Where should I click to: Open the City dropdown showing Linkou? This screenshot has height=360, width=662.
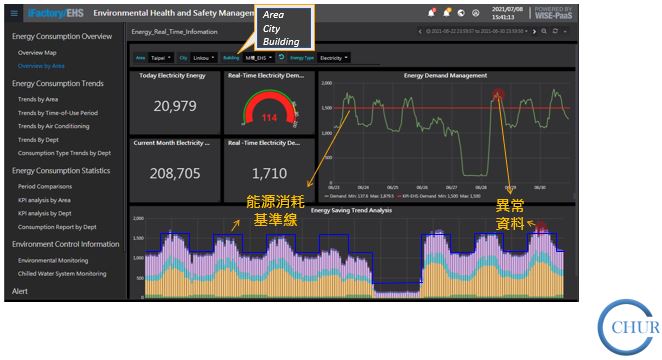tap(204, 58)
